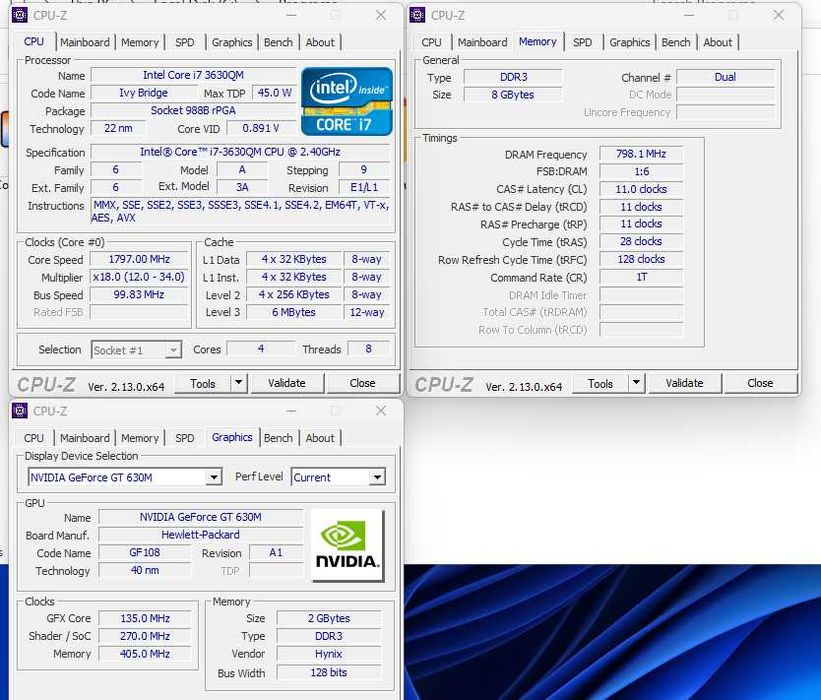
Task: Switch to the Graphics tab in the Memory window
Action: (629, 42)
